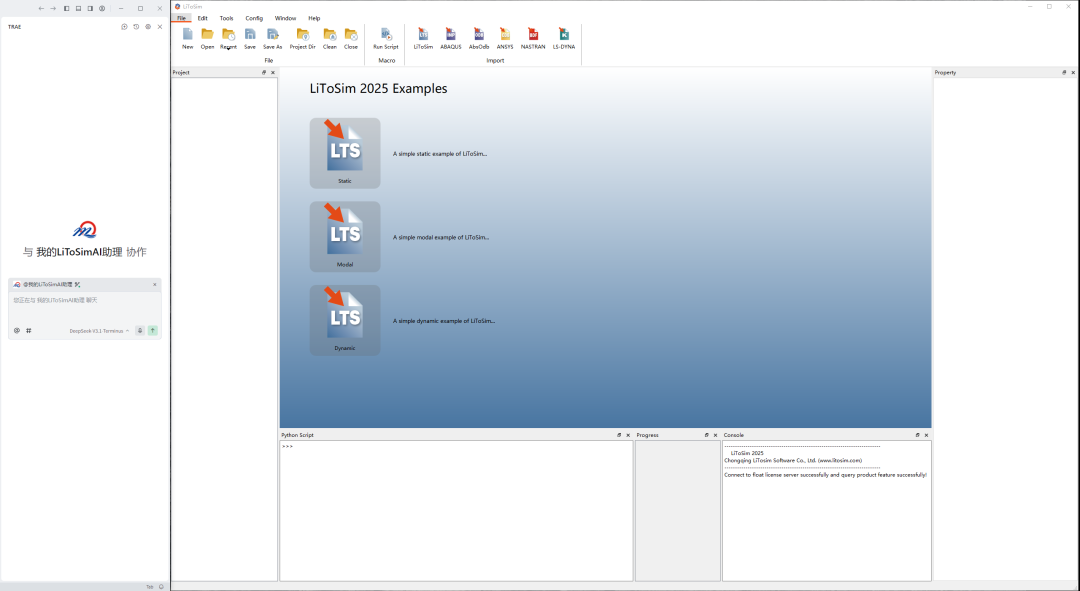Float the Property panel

pyautogui.click(x=1064, y=72)
